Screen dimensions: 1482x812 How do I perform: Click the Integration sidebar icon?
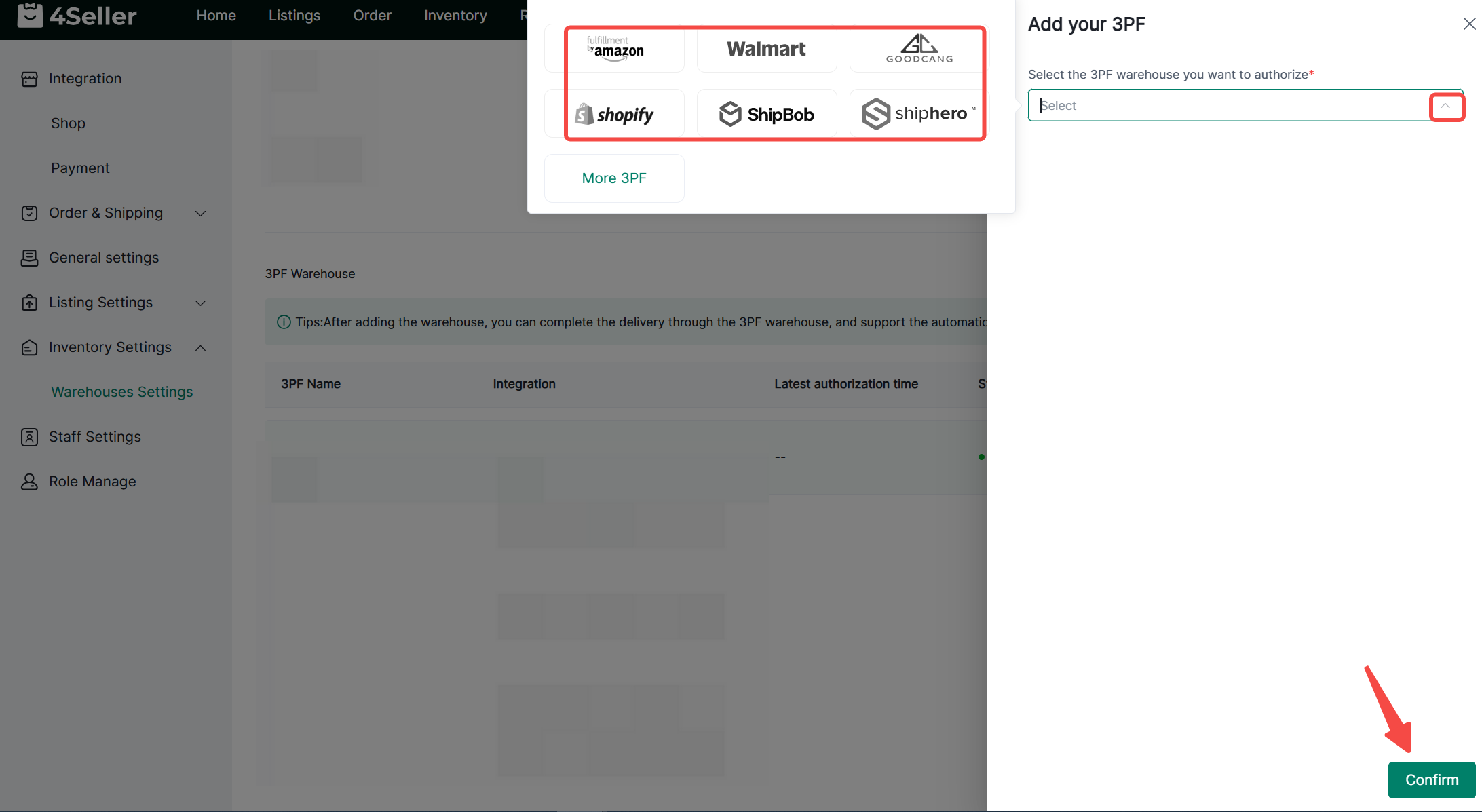[x=29, y=79]
